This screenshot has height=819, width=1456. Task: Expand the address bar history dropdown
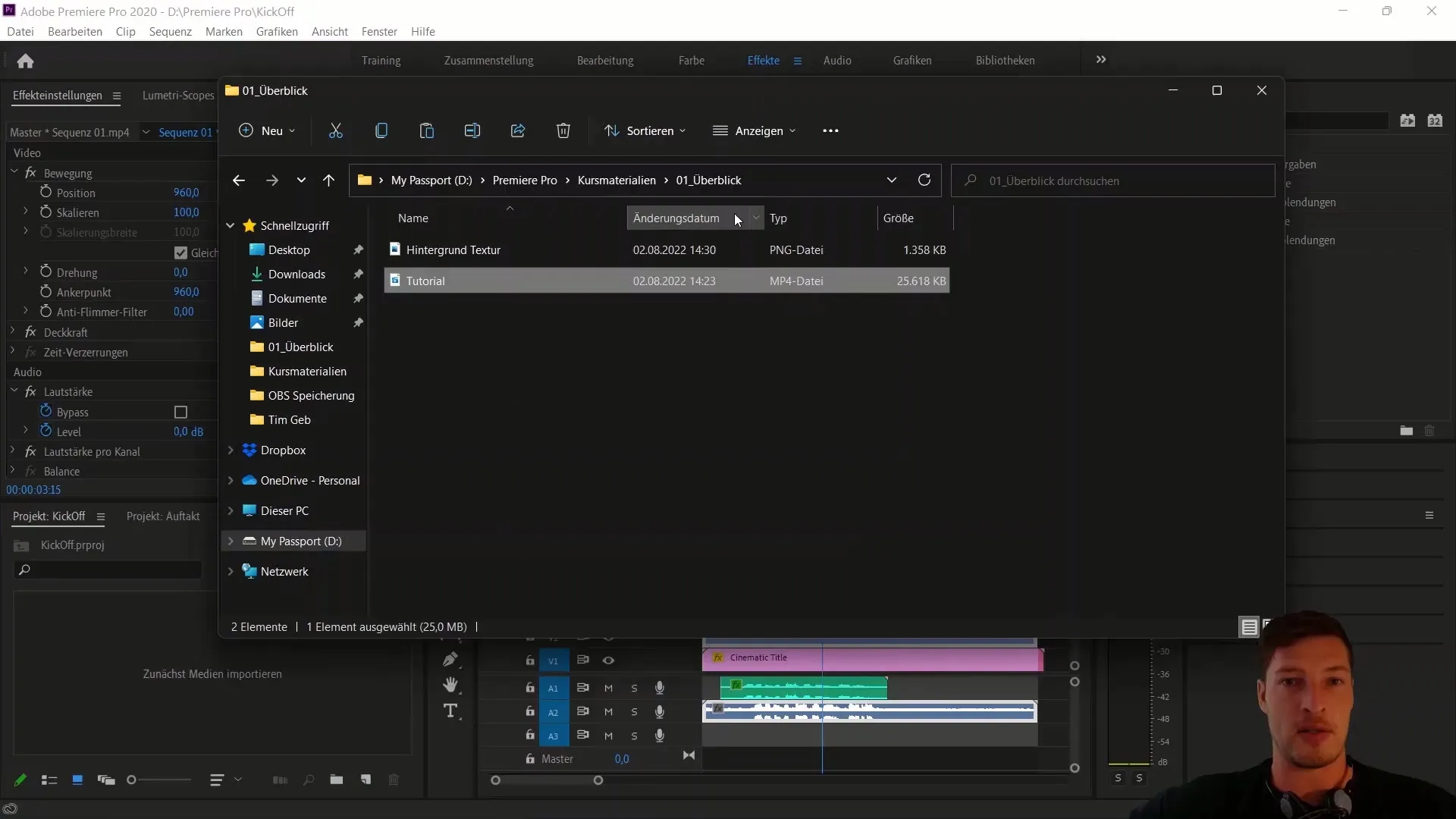(x=892, y=180)
